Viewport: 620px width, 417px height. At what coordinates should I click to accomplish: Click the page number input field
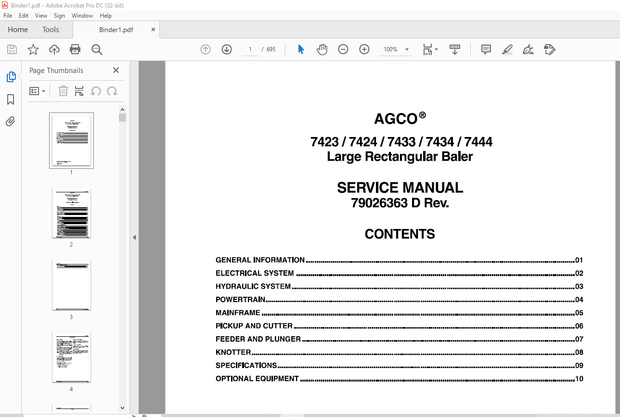[x=251, y=49]
